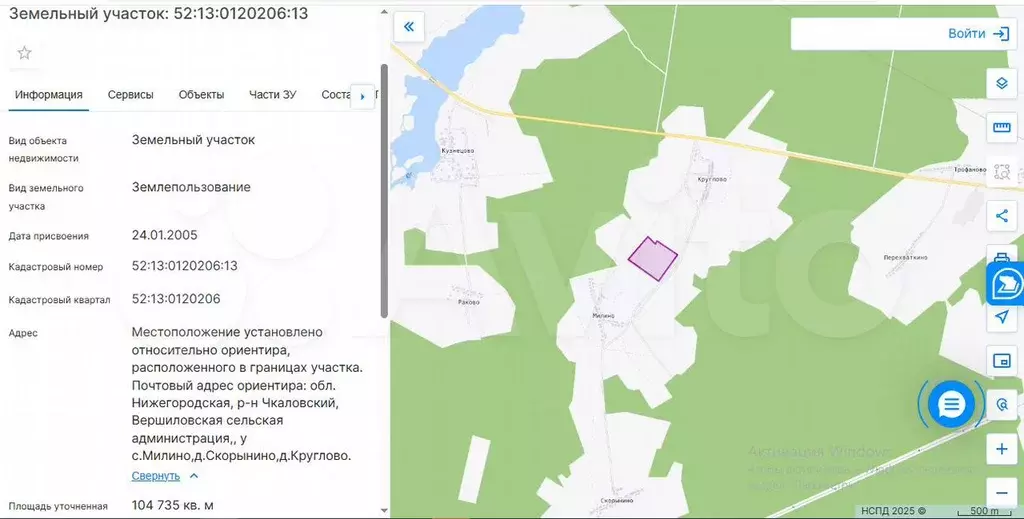Click the НСПД 2025 attribution text
The image size is (1024, 519).
893,511
